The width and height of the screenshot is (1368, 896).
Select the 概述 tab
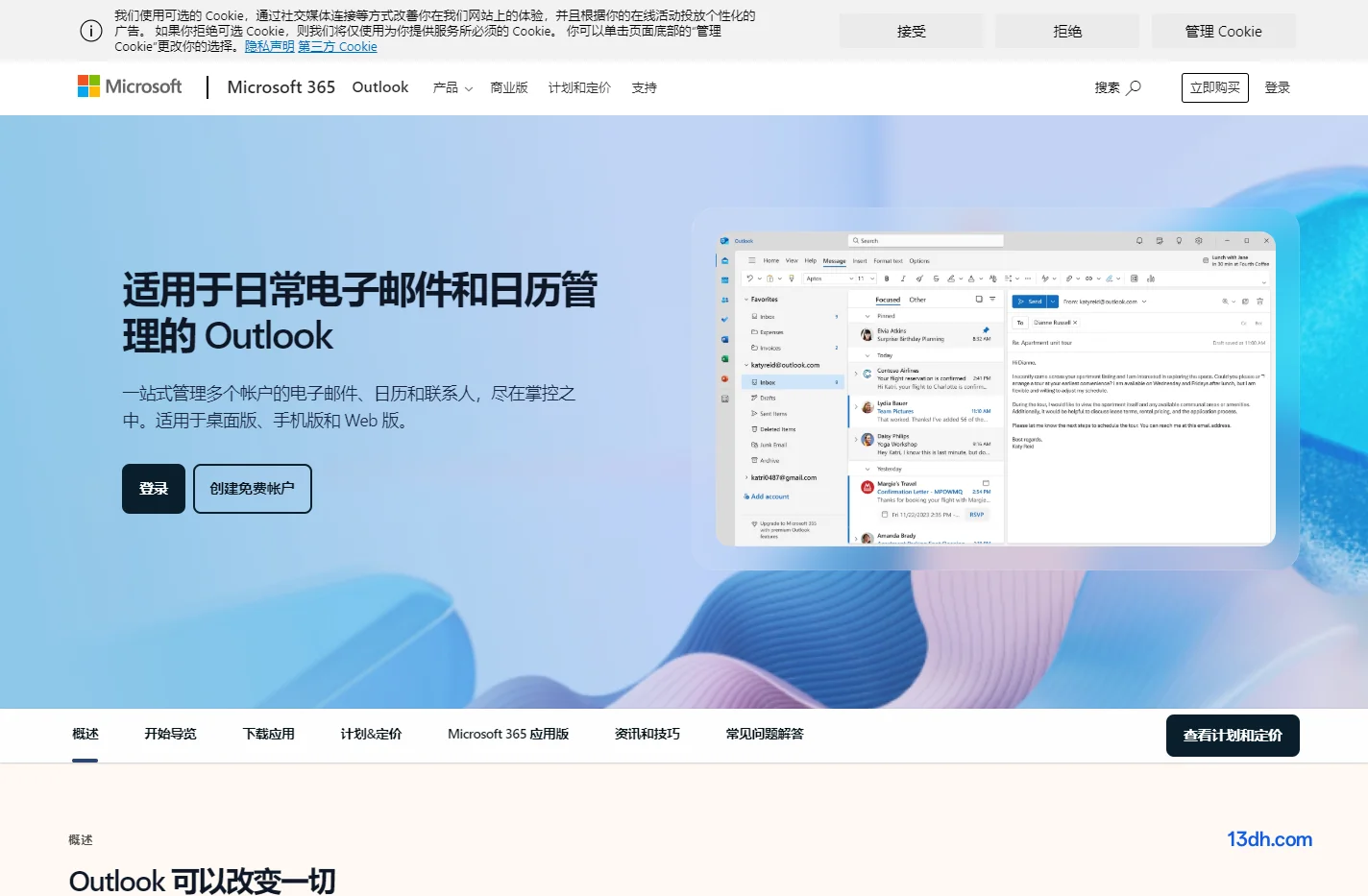(x=85, y=734)
